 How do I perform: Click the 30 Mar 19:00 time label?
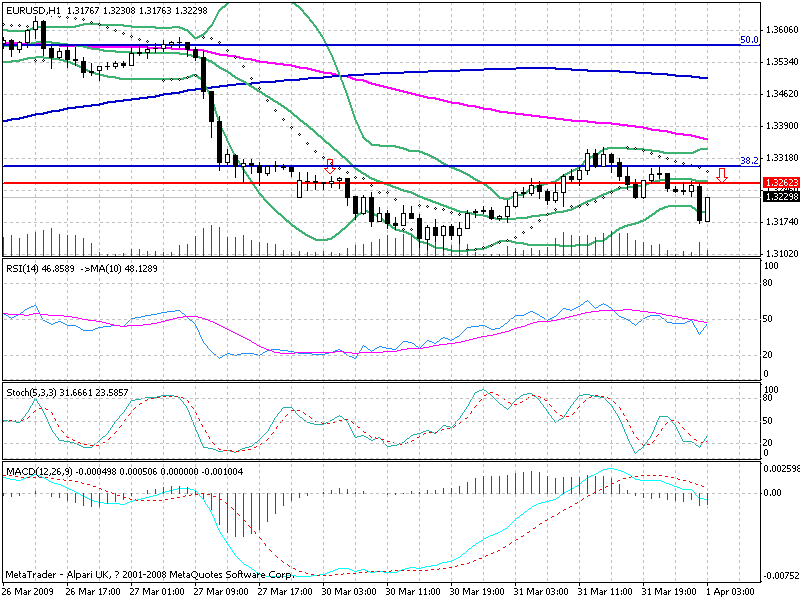pyautogui.click(x=477, y=592)
